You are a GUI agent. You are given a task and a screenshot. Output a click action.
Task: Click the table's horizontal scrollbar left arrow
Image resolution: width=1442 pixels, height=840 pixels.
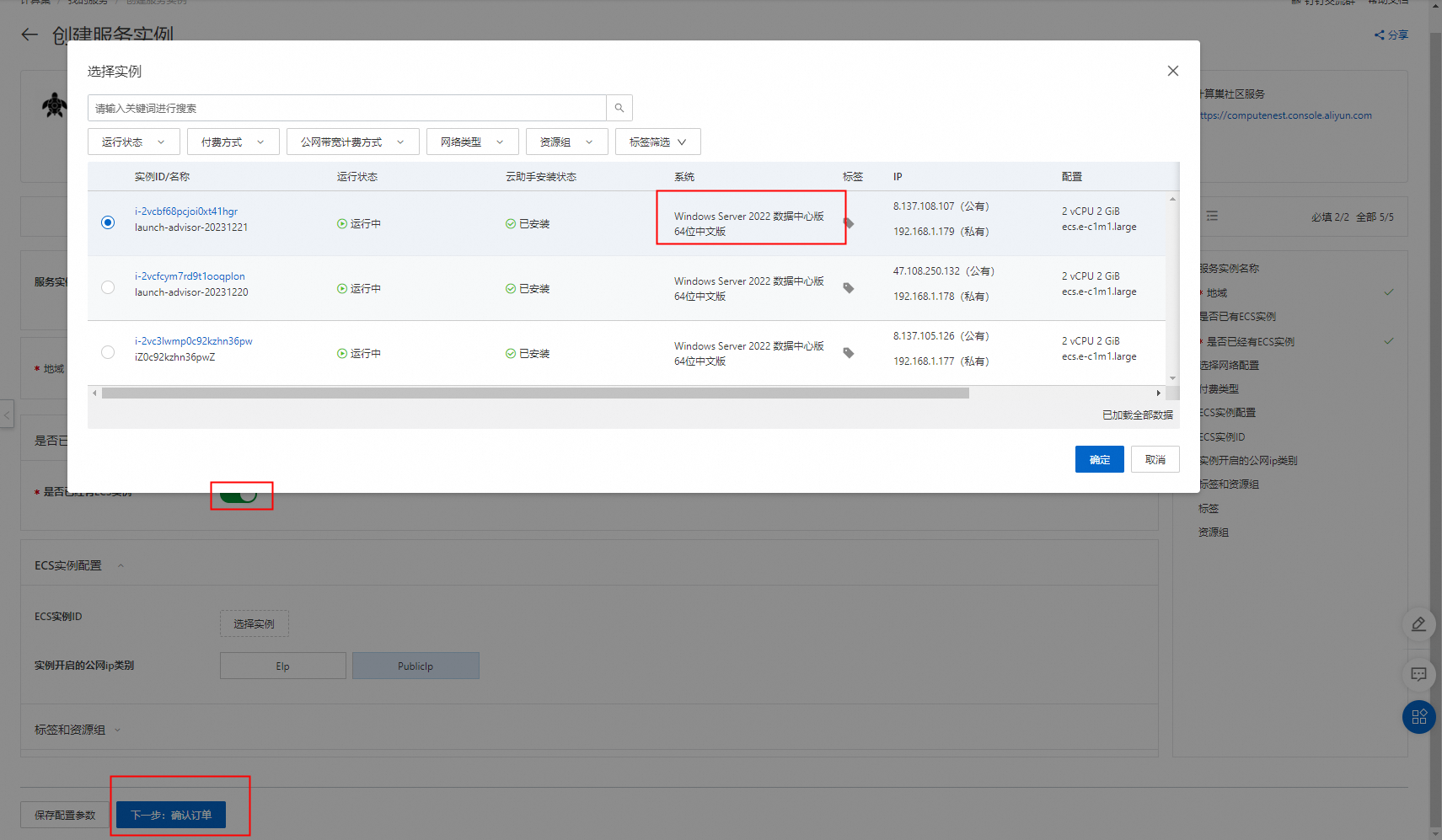coord(94,393)
